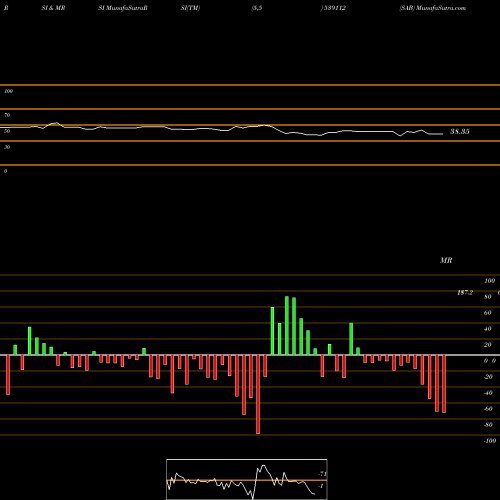The height and width of the screenshot is (500, 500).
Task: Click the first red bar at histogram's left end
Action: pyautogui.click(x=8, y=375)
